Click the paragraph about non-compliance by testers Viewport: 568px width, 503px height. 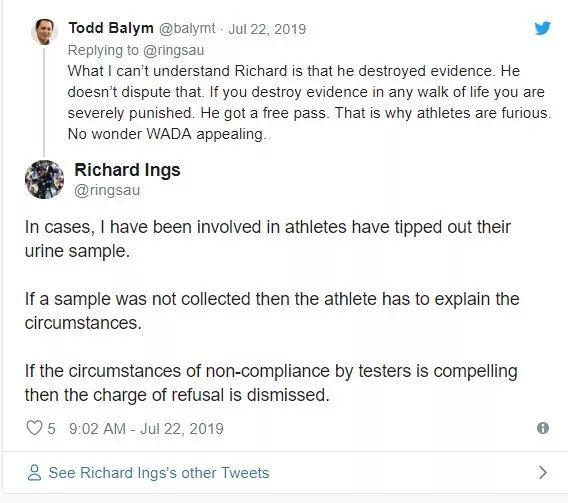coord(271,383)
